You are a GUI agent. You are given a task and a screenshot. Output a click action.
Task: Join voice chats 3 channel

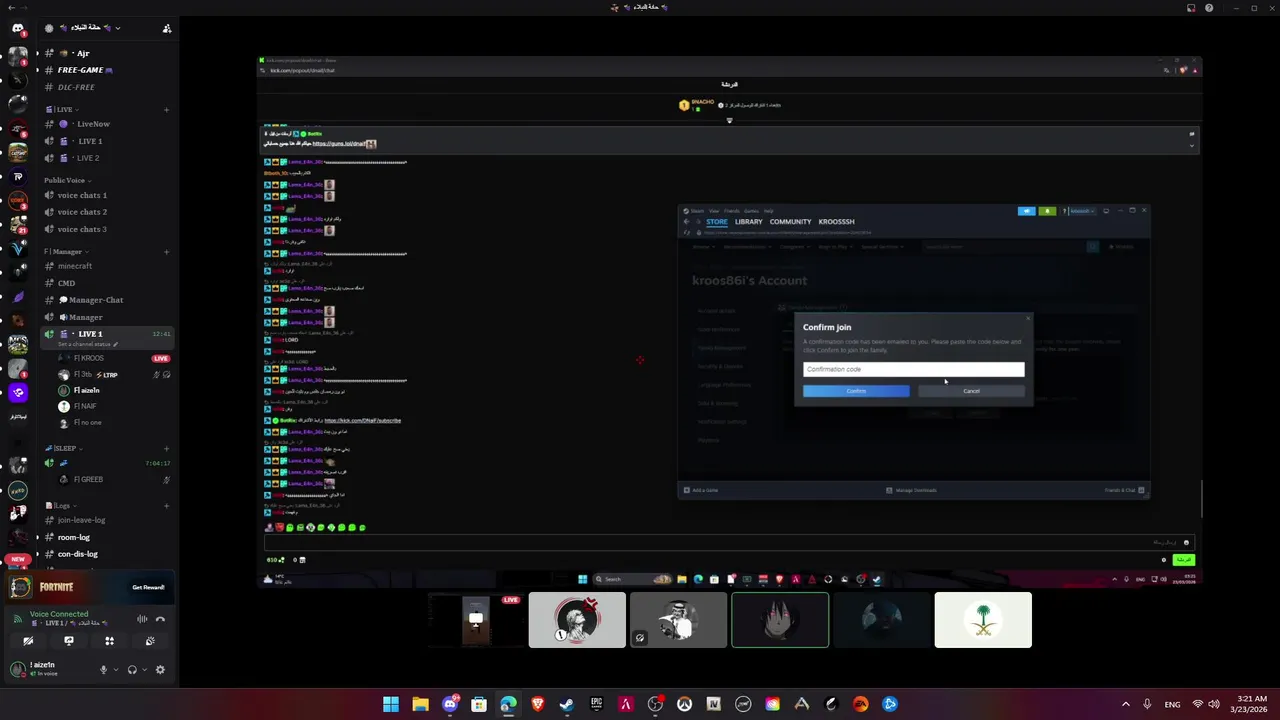click(x=105, y=229)
